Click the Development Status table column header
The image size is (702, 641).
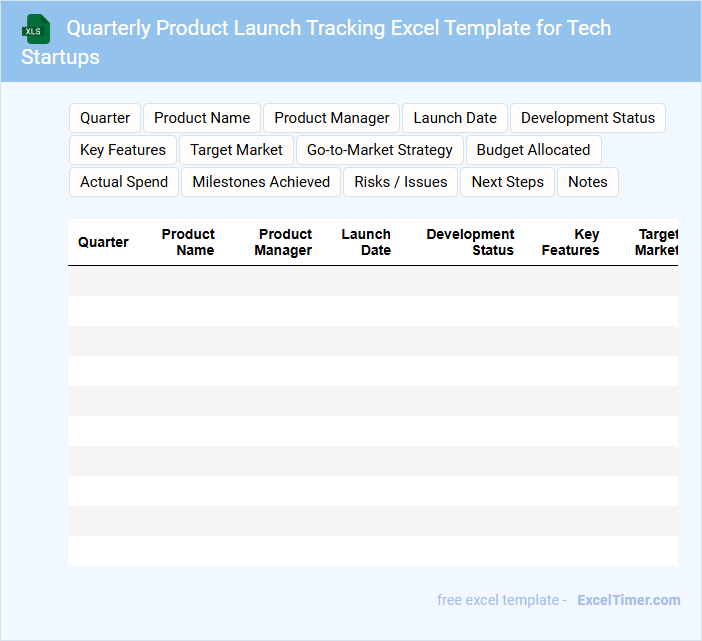tap(470, 242)
